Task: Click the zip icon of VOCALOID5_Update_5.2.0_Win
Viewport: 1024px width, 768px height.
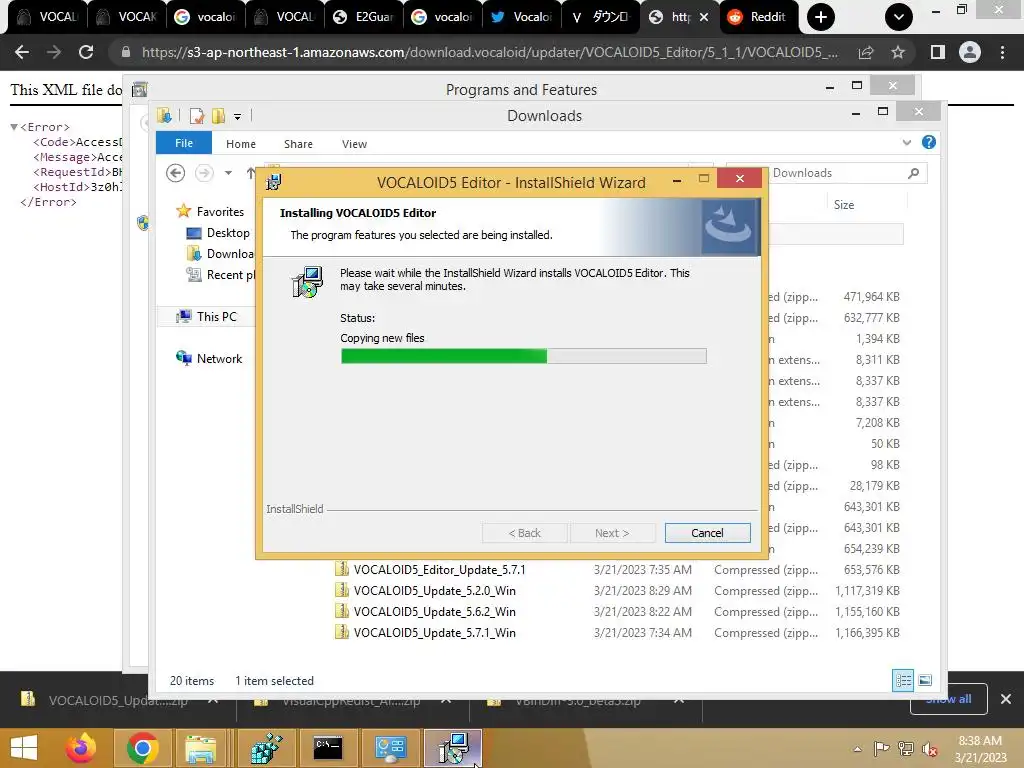Action: 342,590
